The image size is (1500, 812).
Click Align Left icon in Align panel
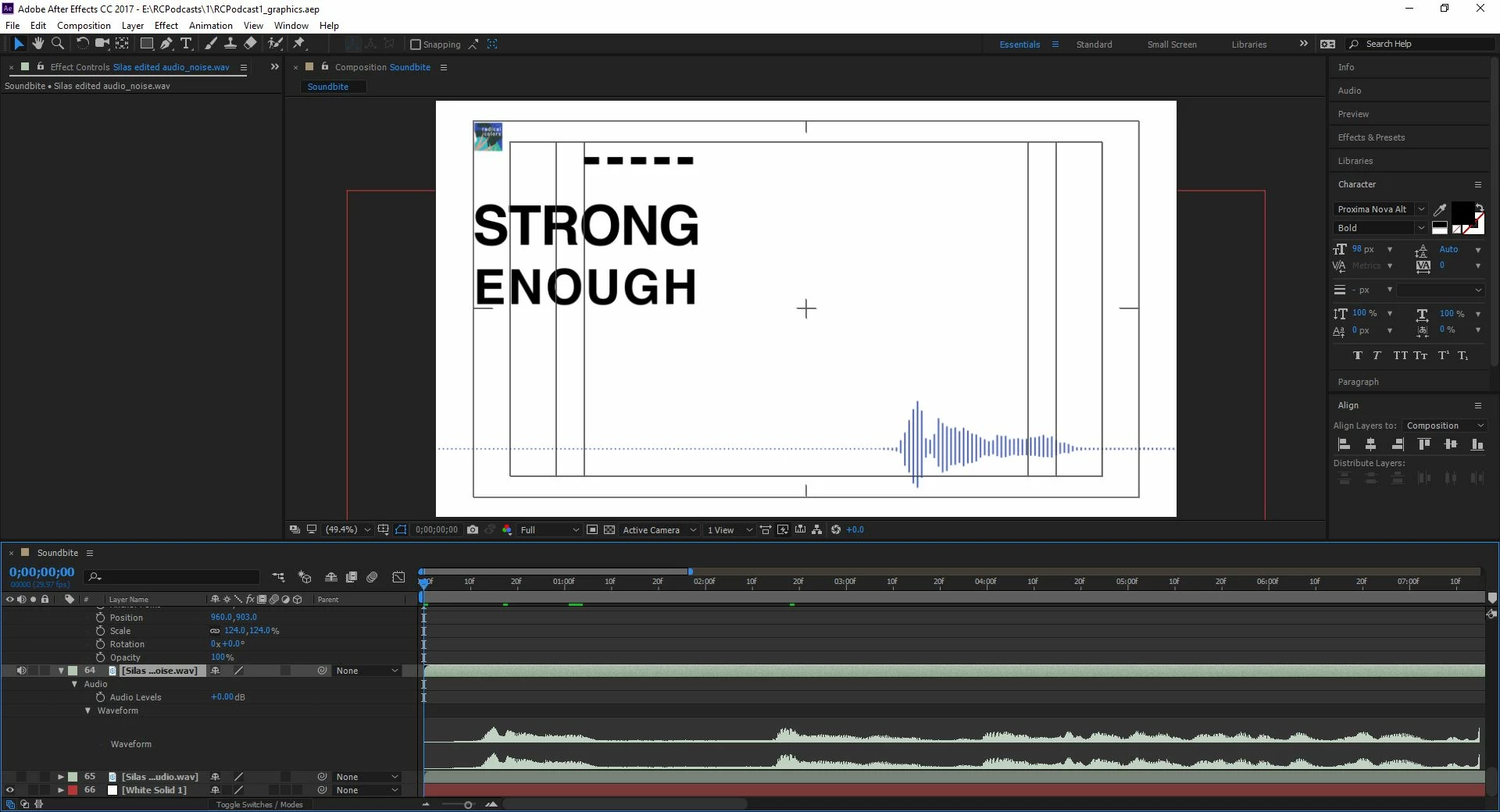(x=1345, y=444)
